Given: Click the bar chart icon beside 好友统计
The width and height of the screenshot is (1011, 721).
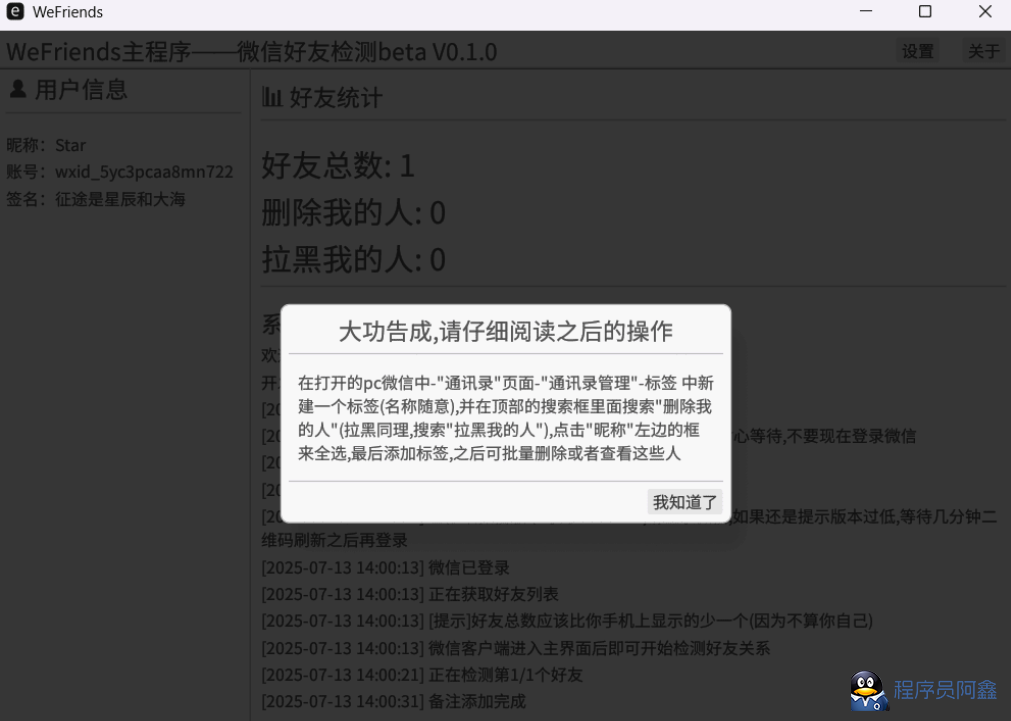Looking at the screenshot, I should point(272,97).
